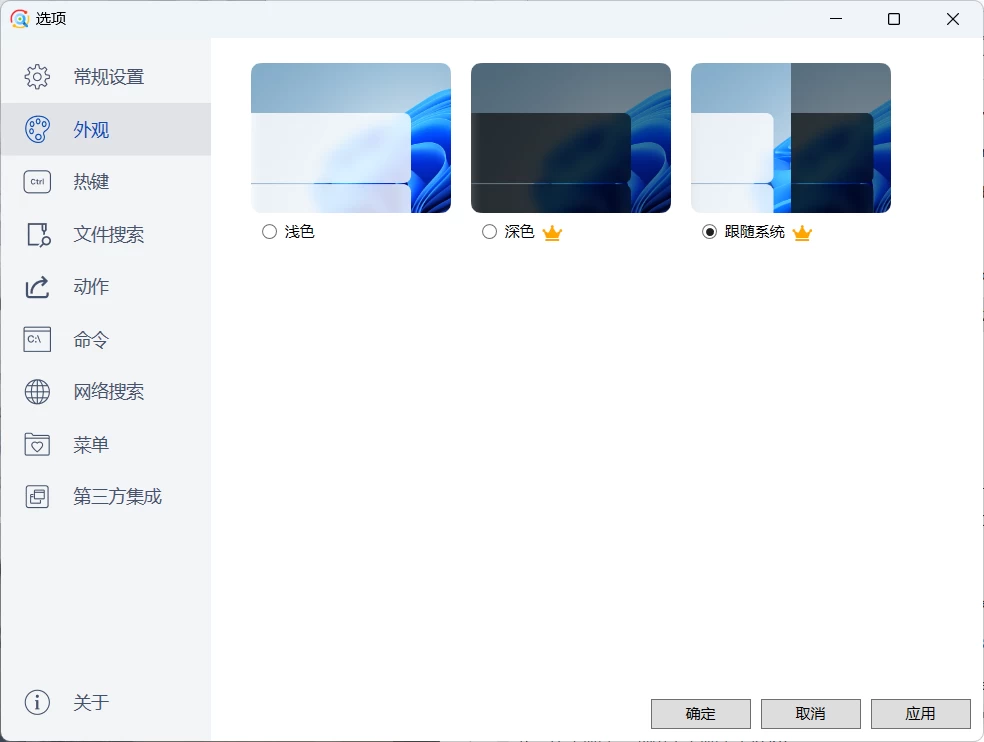This screenshot has width=984, height=742.
Task: Maximize the 选项 window
Action: pos(894,19)
